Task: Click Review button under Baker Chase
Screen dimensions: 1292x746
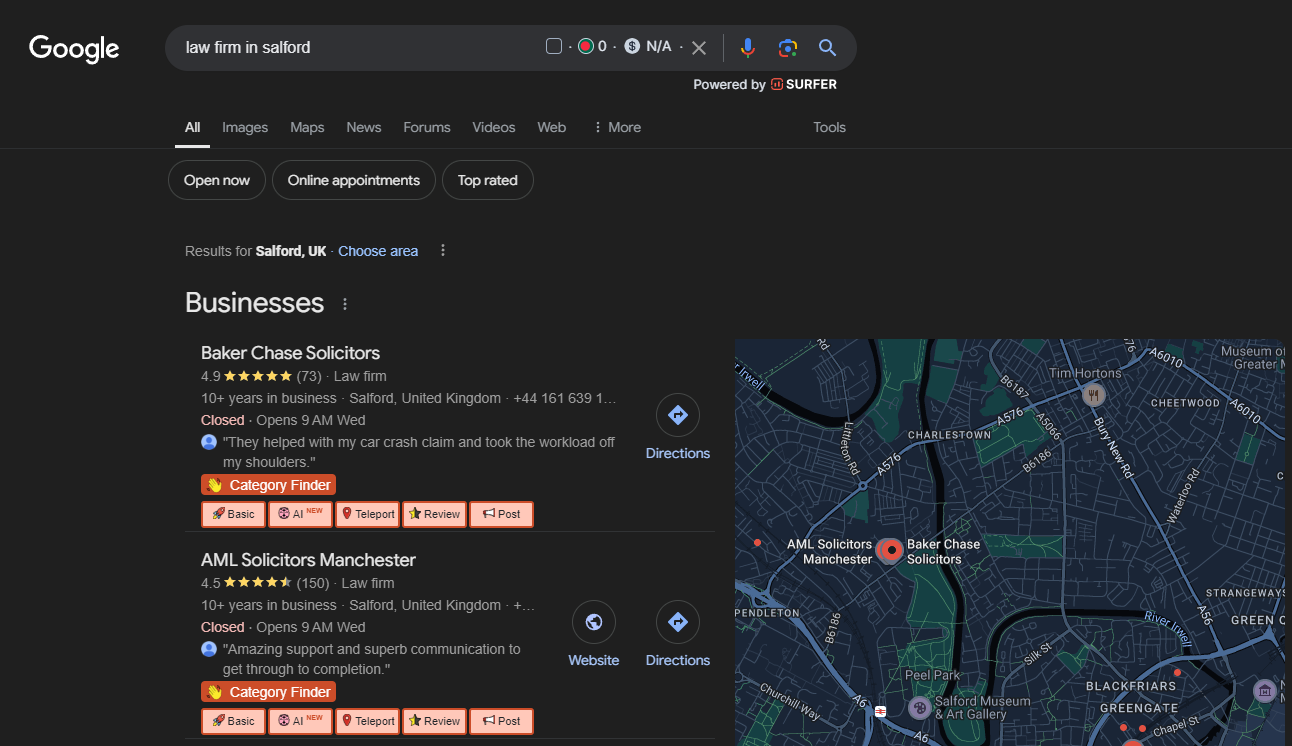Action: tap(434, 514)
